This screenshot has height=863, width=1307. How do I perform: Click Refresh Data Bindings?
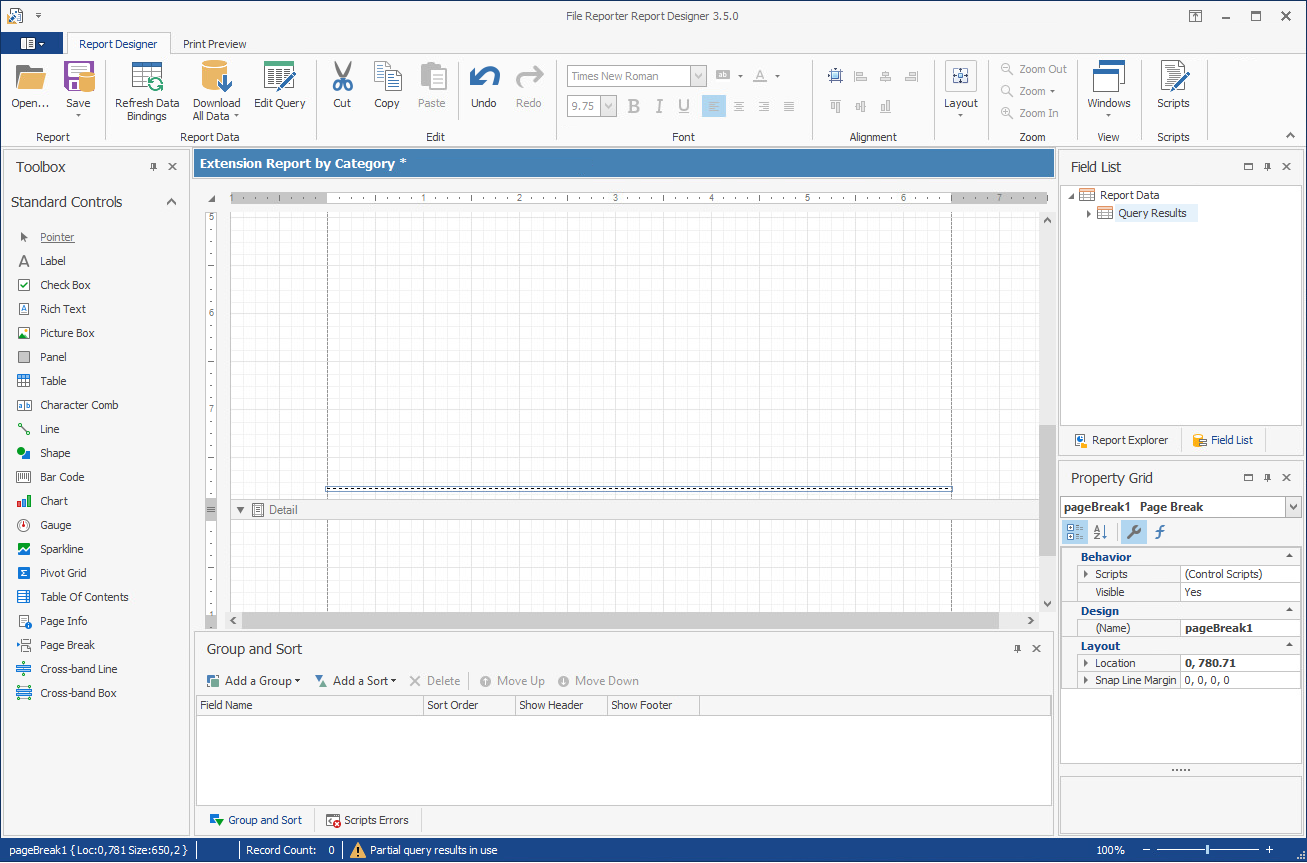point(146,90)
